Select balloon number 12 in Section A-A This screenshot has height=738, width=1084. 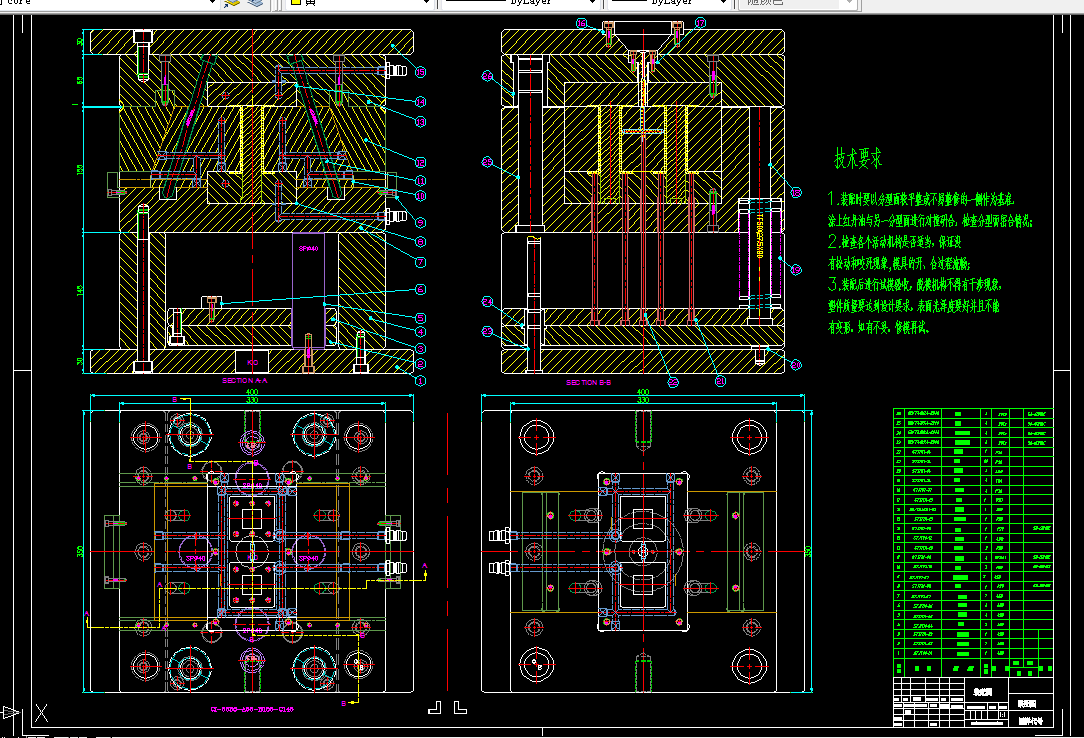tap(420, 162)
